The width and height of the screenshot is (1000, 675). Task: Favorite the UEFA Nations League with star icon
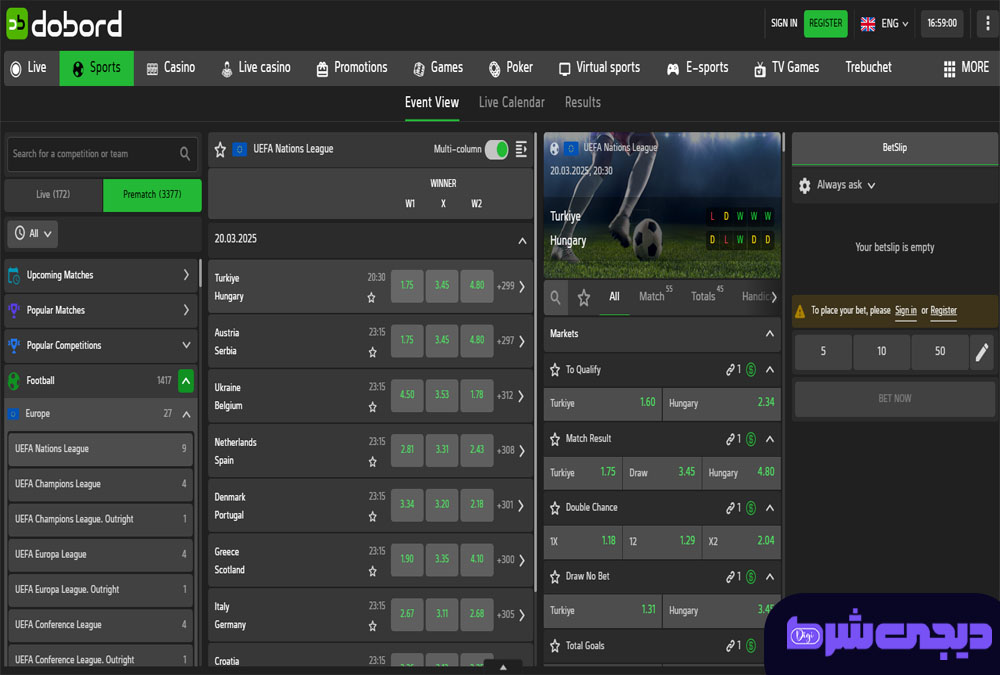tap(220, 150)
